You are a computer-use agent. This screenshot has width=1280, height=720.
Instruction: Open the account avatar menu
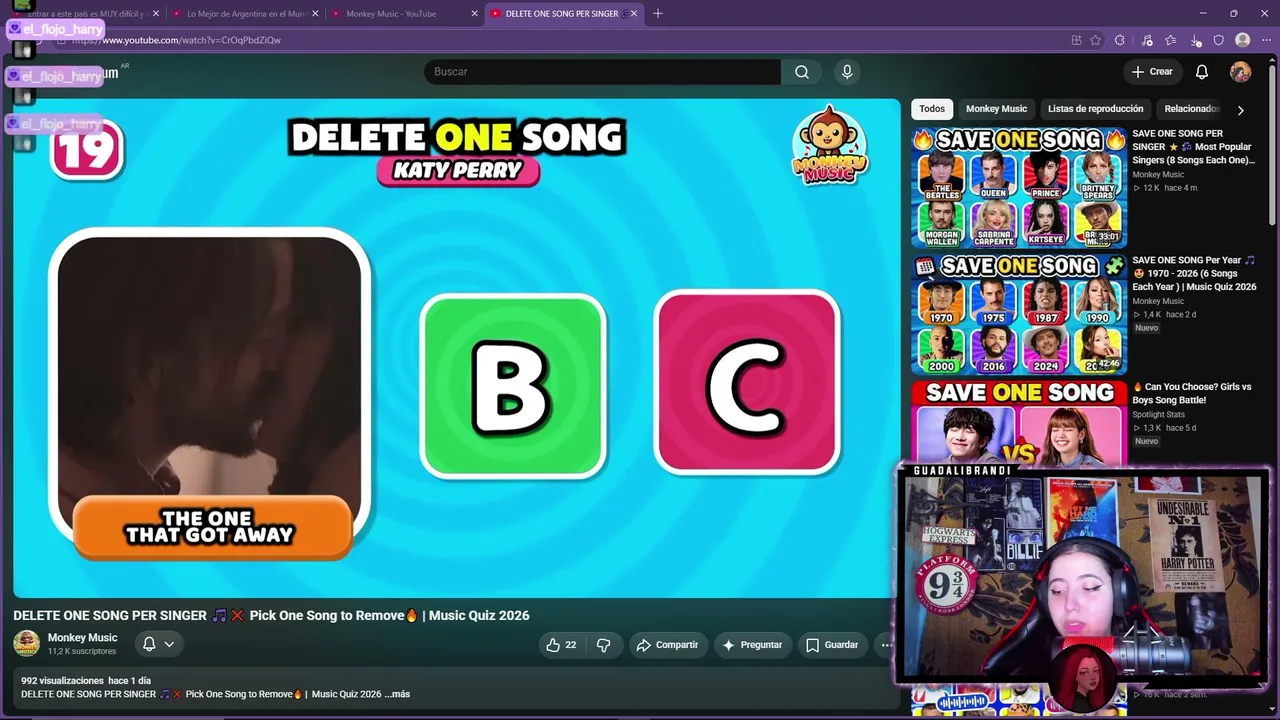coord(1240,72)
